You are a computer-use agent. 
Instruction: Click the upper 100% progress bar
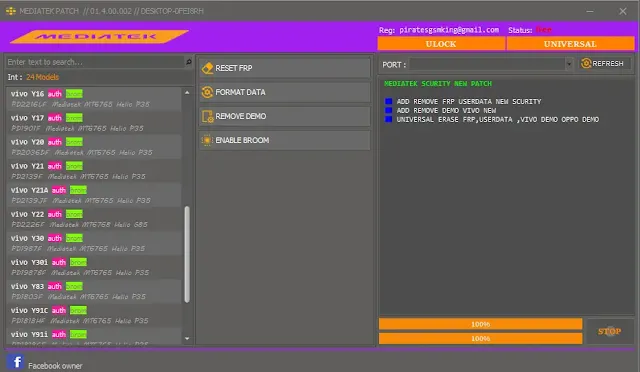coord(480,324)
